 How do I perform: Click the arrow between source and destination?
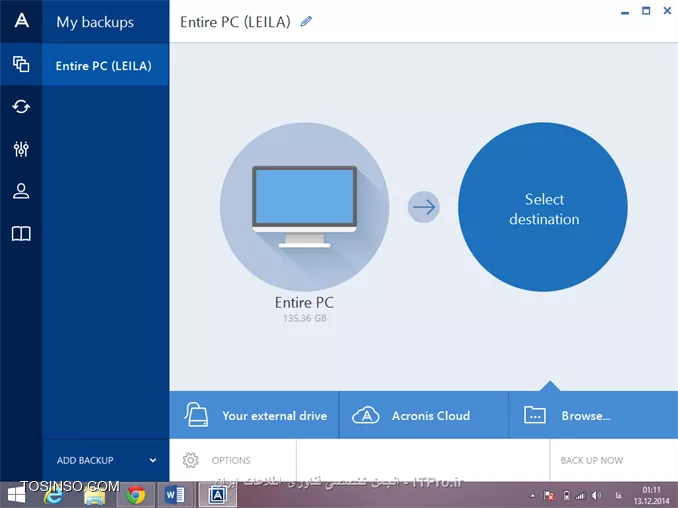tap(424, 207)
